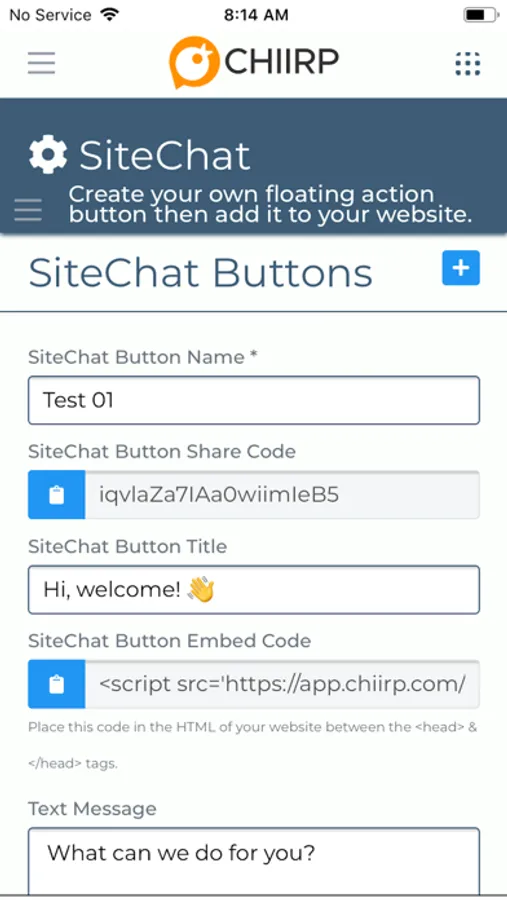
Task: Tap the Wi-Fi icon in status bar
Action: pos(109,14)
